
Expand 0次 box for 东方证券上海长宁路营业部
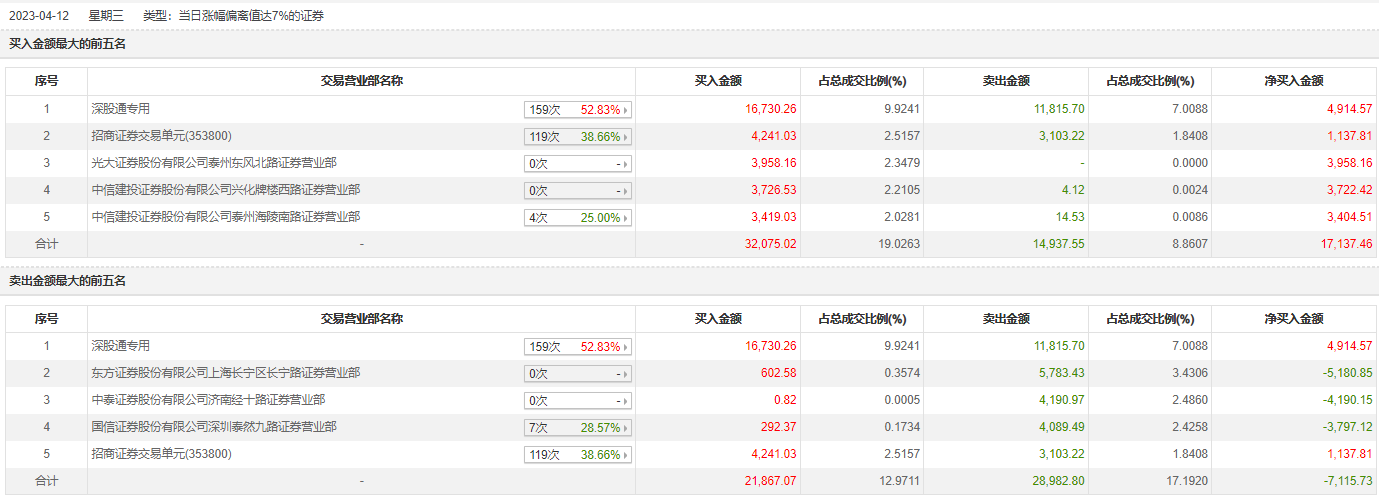coord(579,374)
